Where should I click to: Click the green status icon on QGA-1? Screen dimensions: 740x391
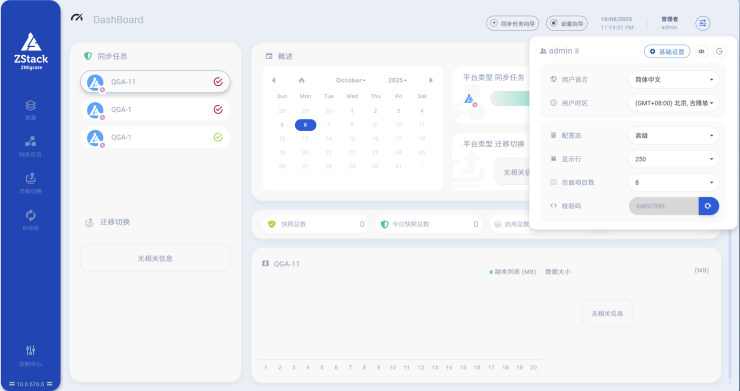coord(218,137)
